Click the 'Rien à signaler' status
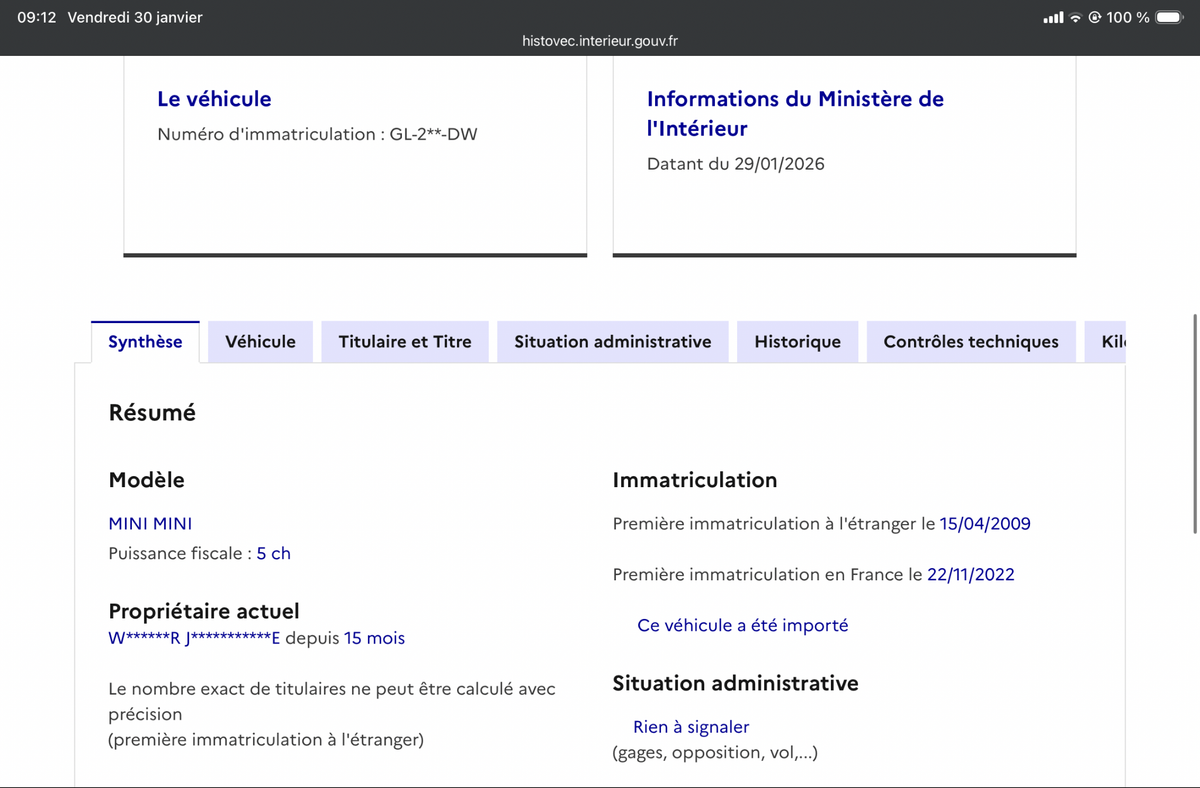 tap(691, 727)
